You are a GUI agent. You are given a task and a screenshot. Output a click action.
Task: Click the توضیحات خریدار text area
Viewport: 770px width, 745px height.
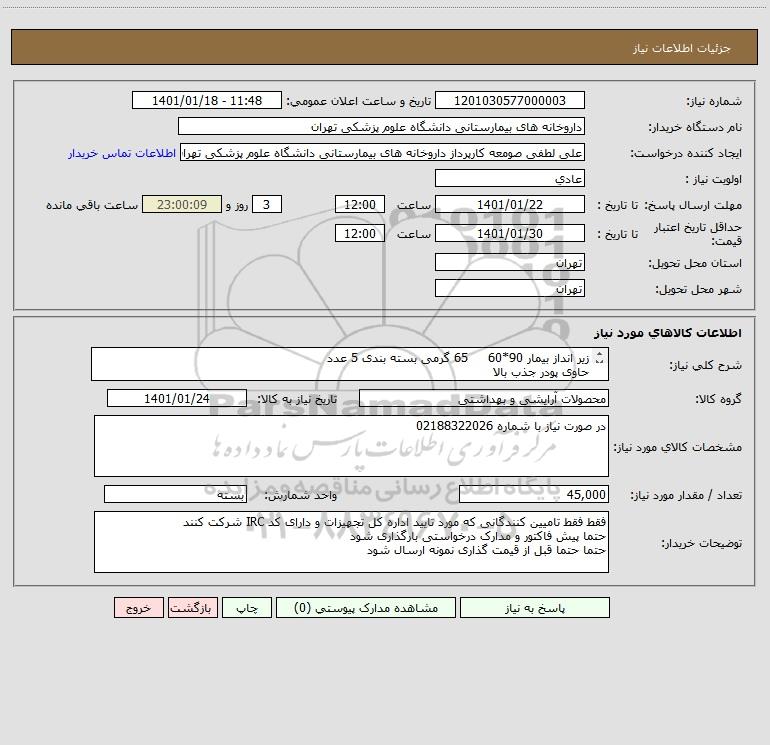click(x=351, y=542)
